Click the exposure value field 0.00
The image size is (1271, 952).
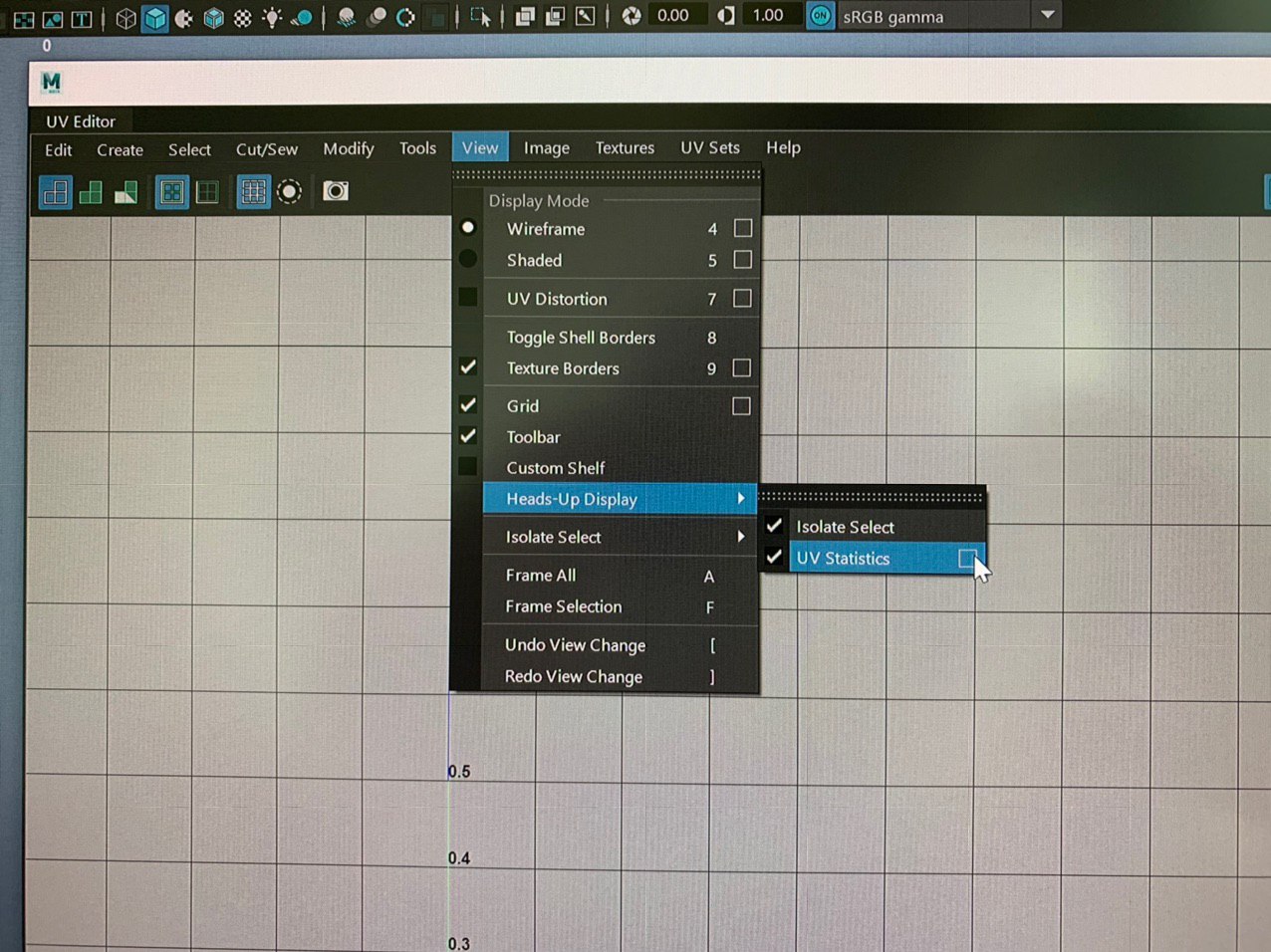click(x=676, y=15)
